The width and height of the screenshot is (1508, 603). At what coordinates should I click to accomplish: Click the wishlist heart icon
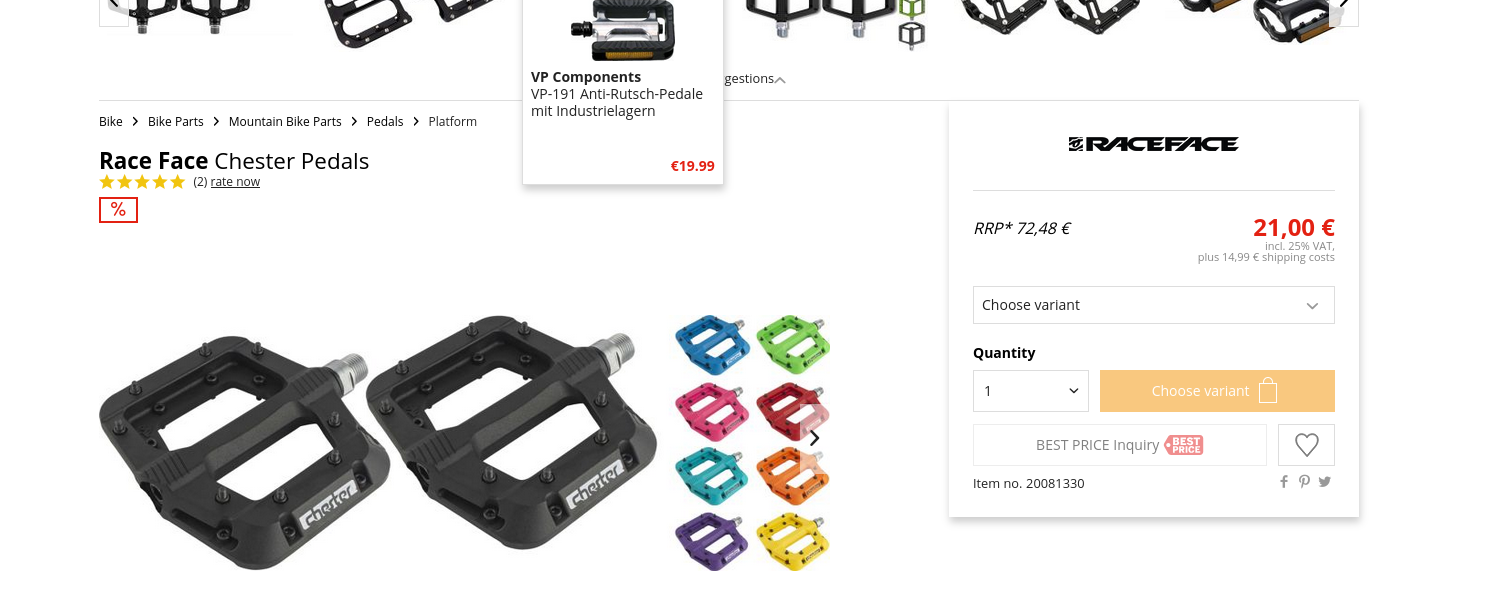[1306, 445]
